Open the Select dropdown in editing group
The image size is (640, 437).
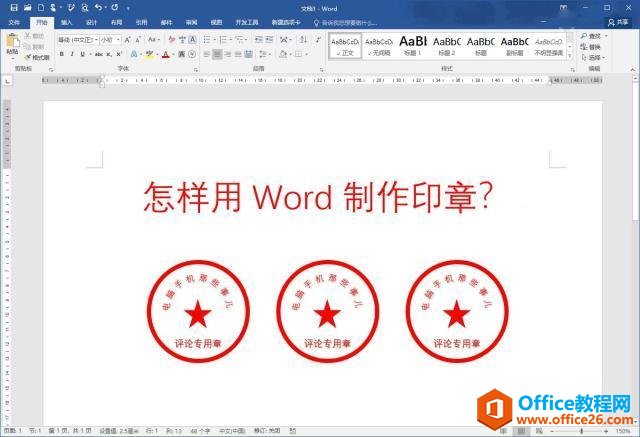tap(593, 58)
